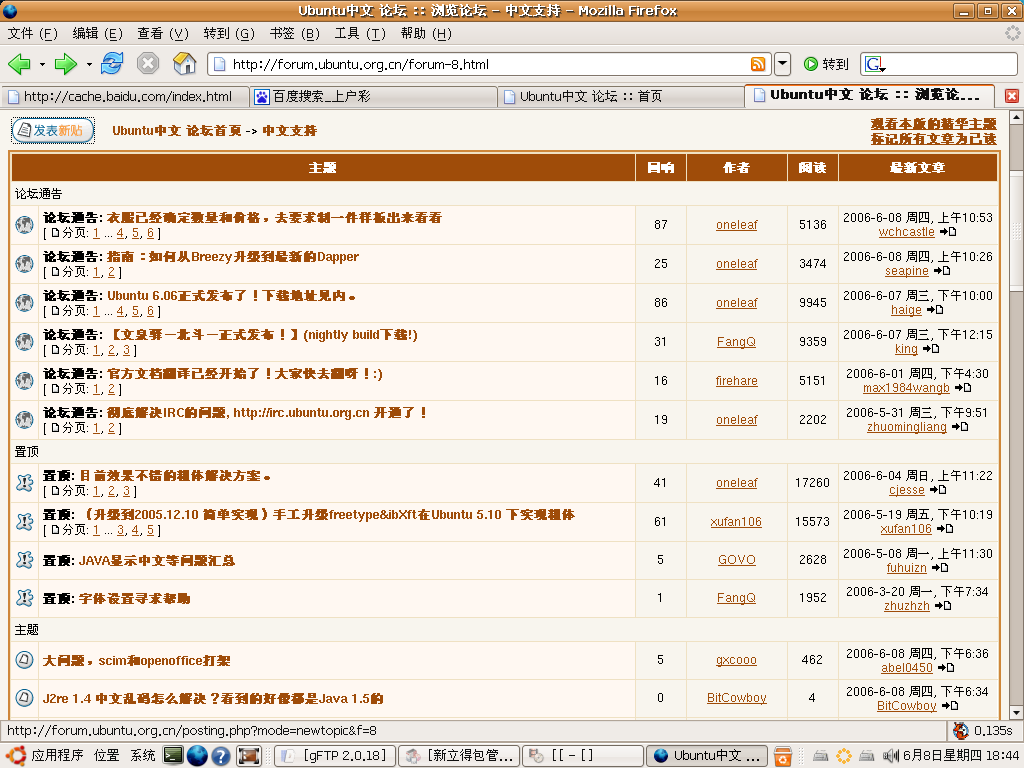Go to latest post arrow next to cjesse
This screenshot has height=768, width=1024.
point(938,490)
